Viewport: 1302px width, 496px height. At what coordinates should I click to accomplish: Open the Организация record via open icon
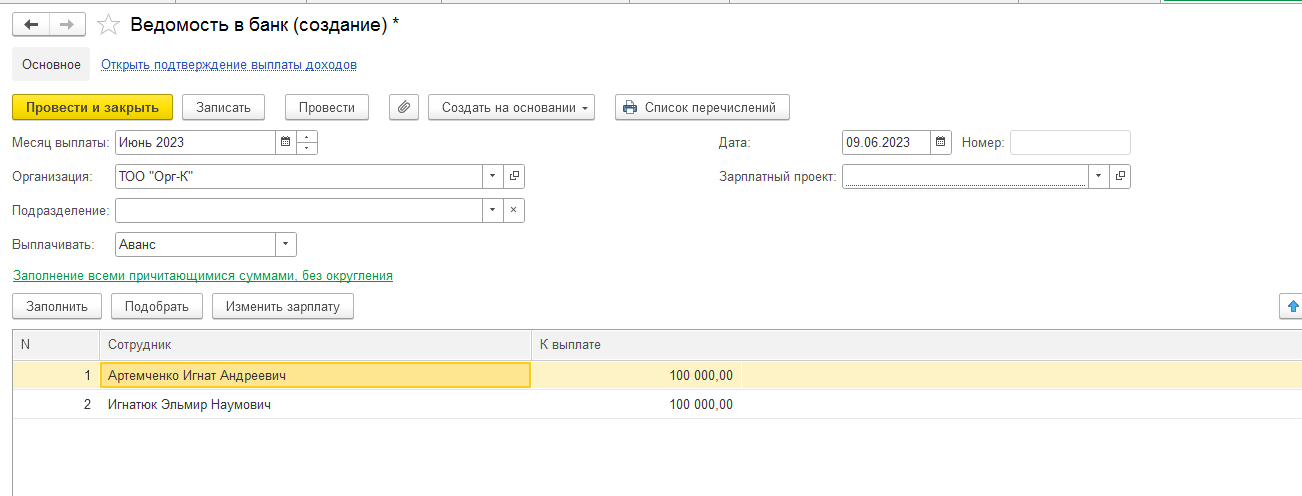[514, 177]
